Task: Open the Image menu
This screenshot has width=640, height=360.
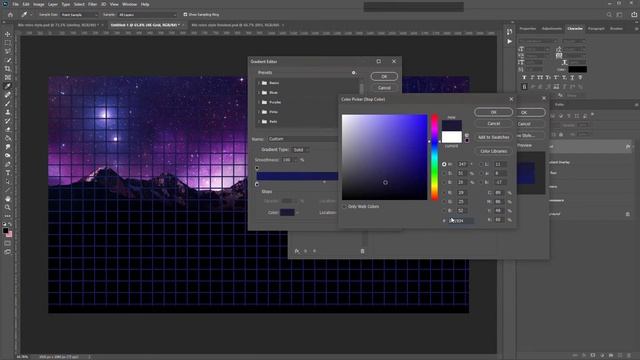Action: click(38, 4)
